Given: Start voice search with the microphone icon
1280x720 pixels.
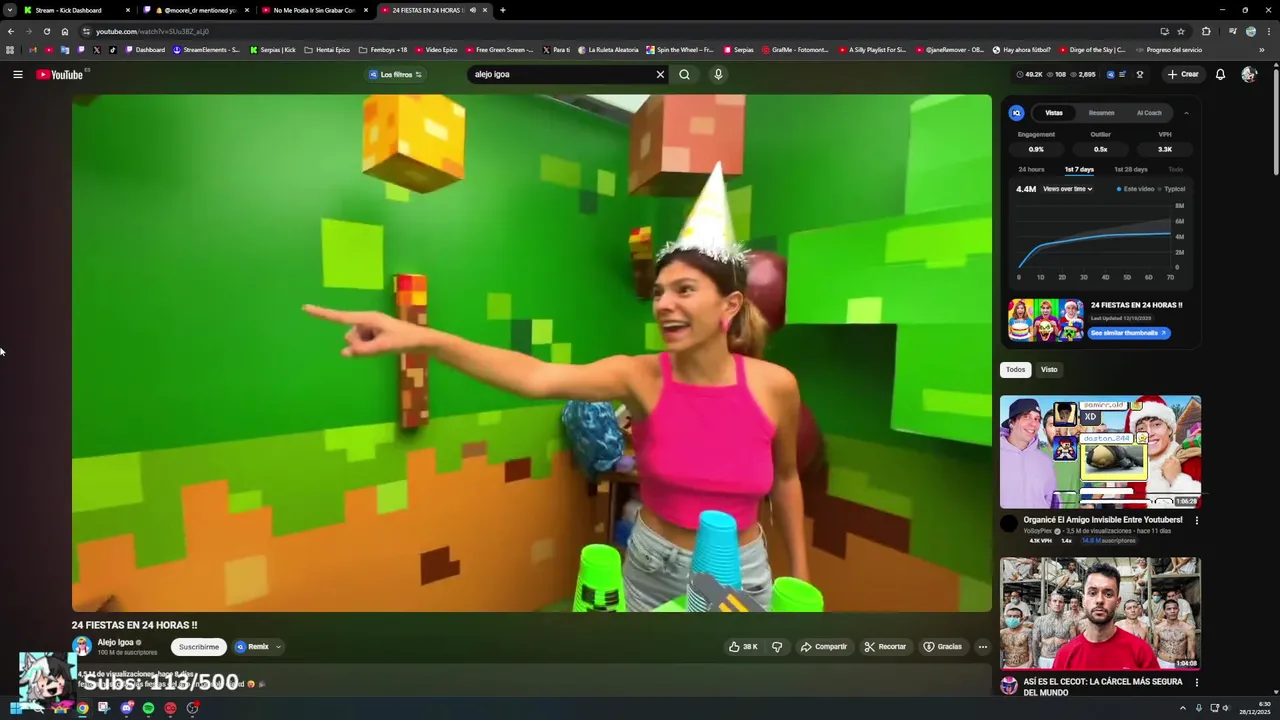Looking at the screenshot, I should (718, 74).
